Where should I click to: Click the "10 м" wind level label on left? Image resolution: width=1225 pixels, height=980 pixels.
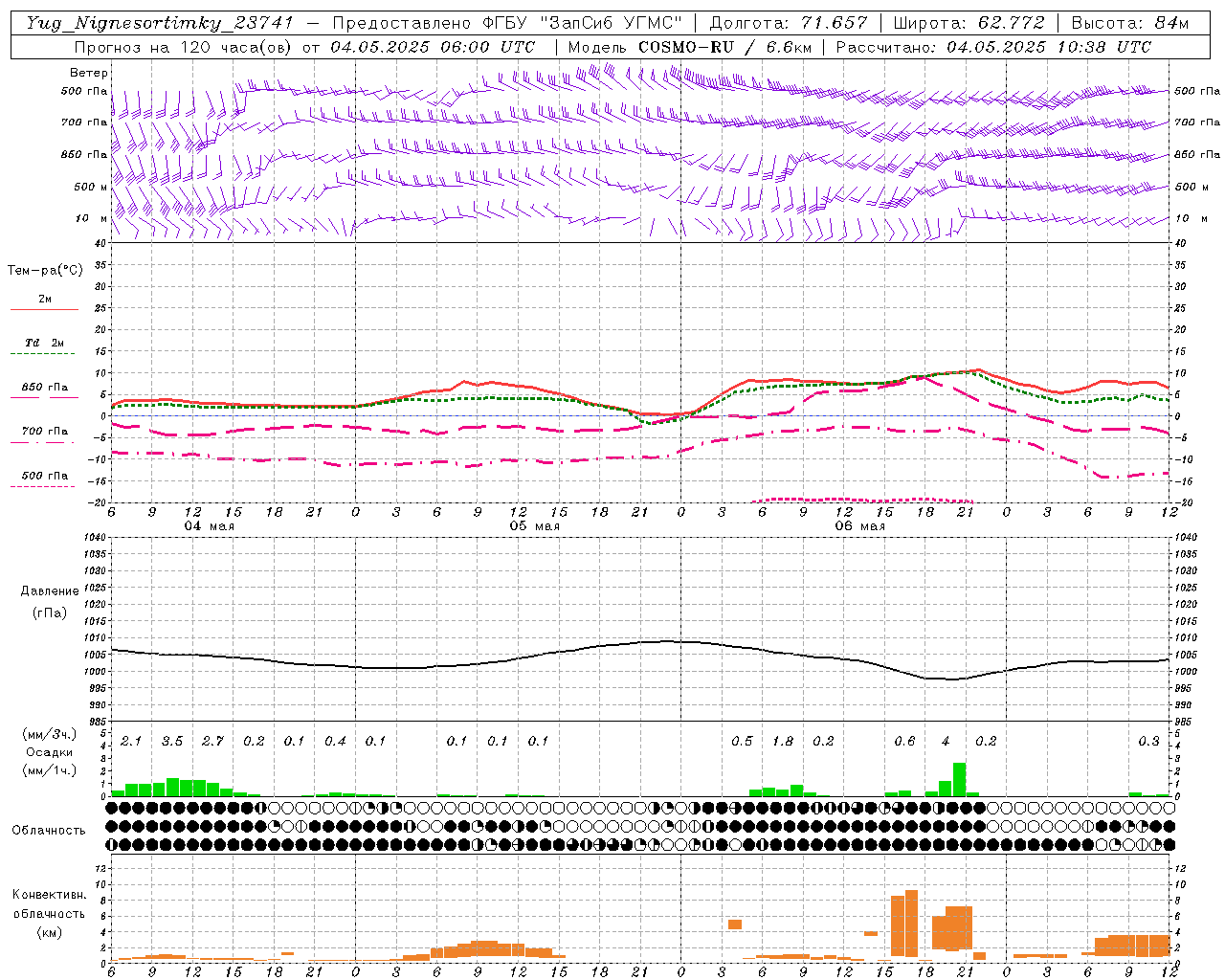(92, 218)
